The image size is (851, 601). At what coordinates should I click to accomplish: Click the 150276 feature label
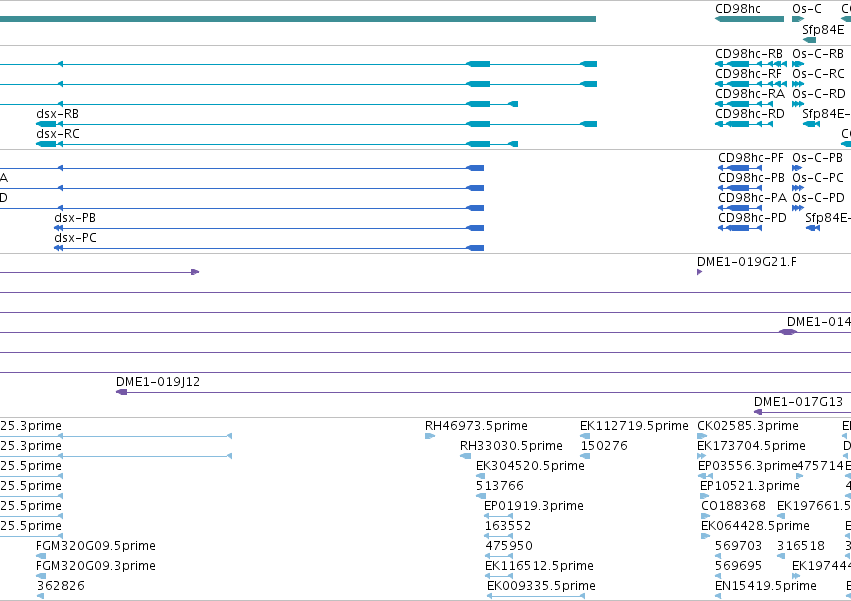604,446
